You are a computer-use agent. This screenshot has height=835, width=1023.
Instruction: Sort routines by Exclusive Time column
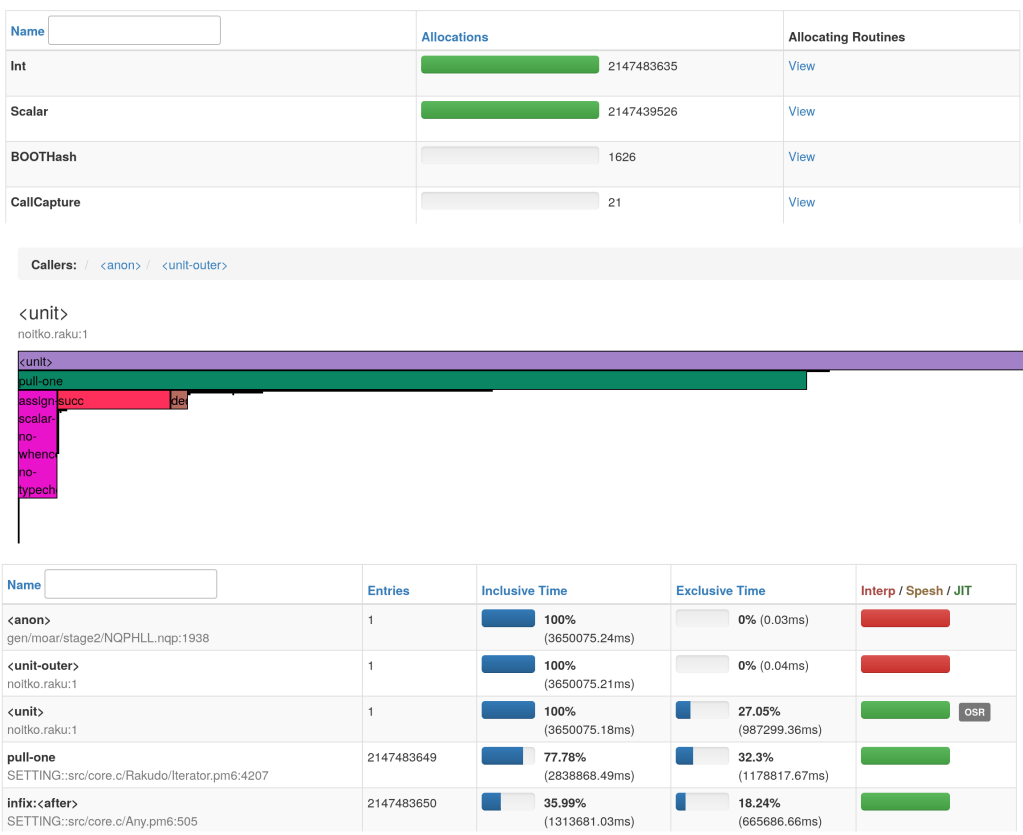point(720,591)
